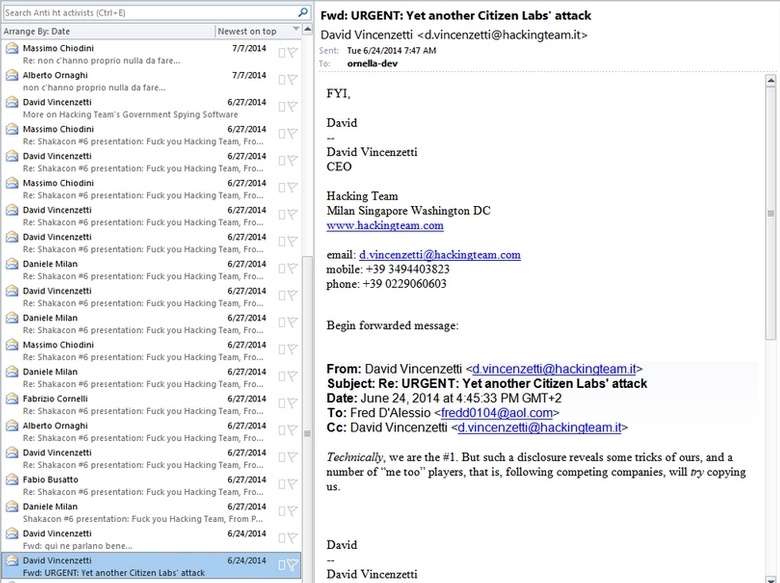Flag the More on Hacking Team's Government message
Viewport: 780px width, 583px height.
point(292,106)
